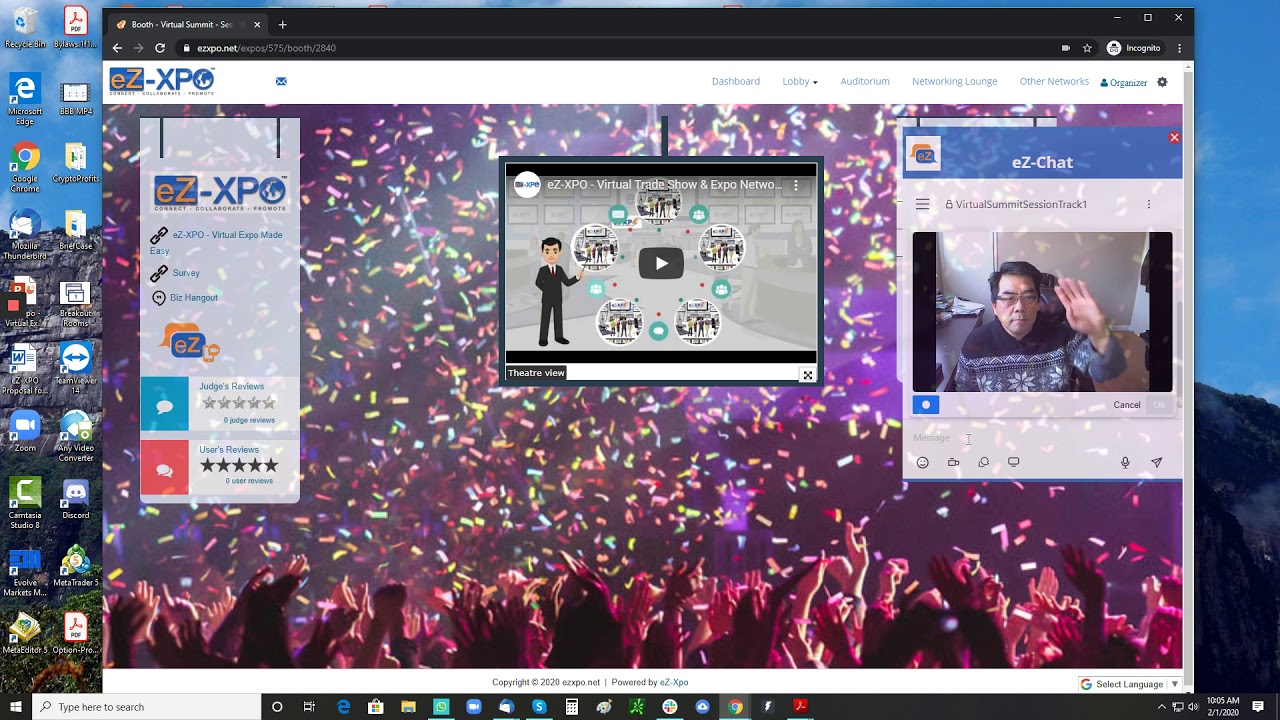Close the Booth - Virtual Summit tab
Viewport: 1280px width, 720px height.
(257, 24)
